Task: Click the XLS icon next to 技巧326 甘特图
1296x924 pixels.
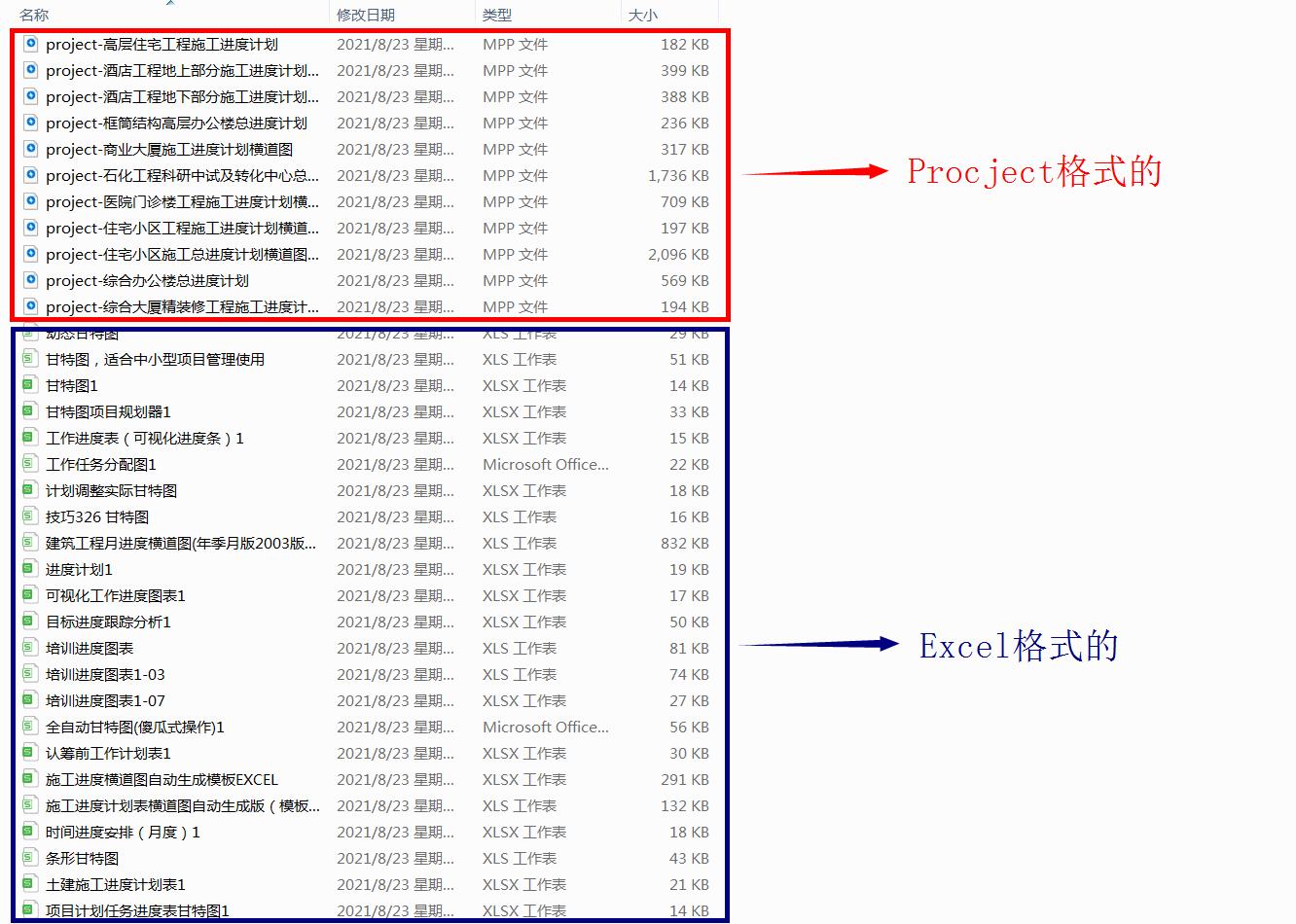Action: point(27,516)
